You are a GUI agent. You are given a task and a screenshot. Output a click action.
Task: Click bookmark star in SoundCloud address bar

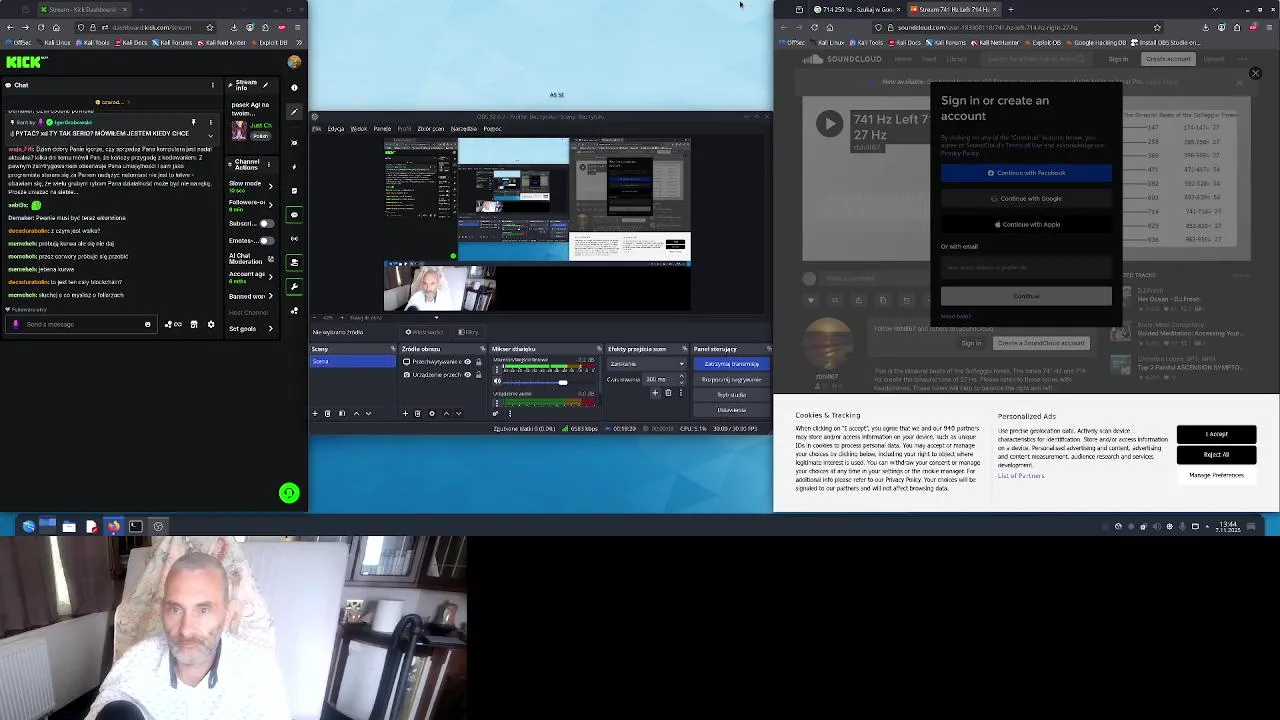click(1157, 28)
